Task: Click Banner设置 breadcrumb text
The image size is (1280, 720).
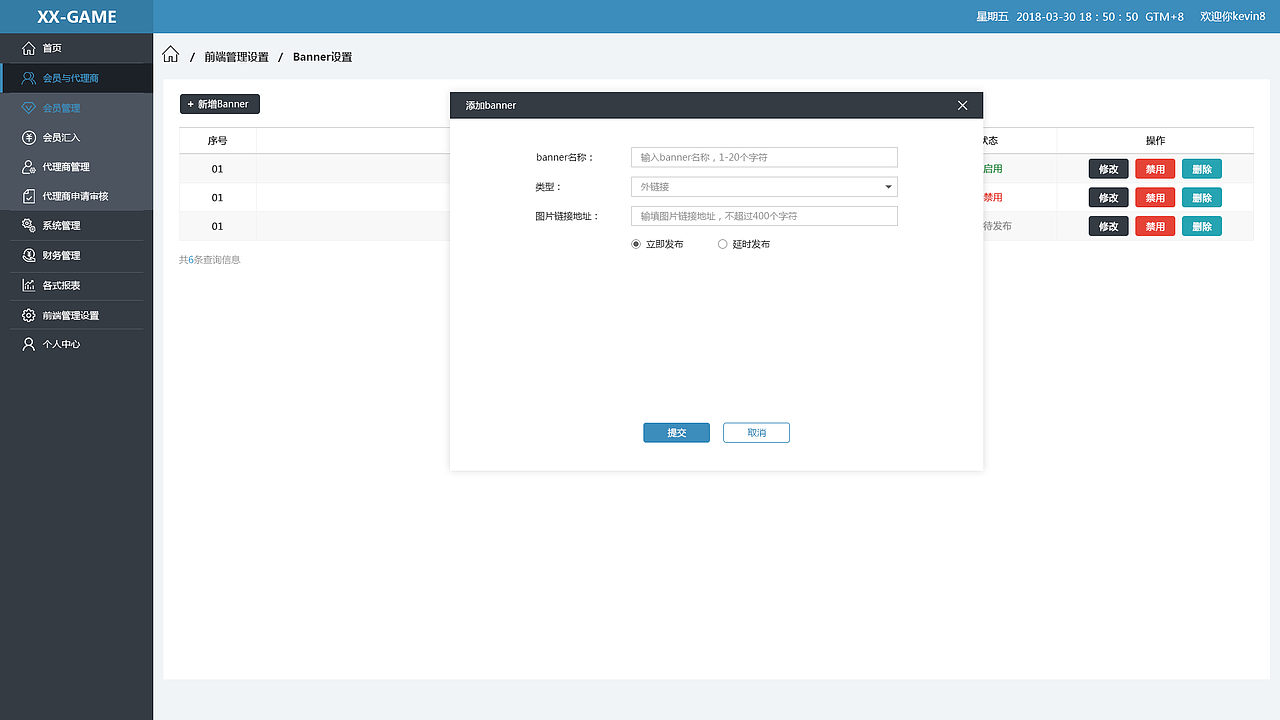Action: click(x=322, y=57)
